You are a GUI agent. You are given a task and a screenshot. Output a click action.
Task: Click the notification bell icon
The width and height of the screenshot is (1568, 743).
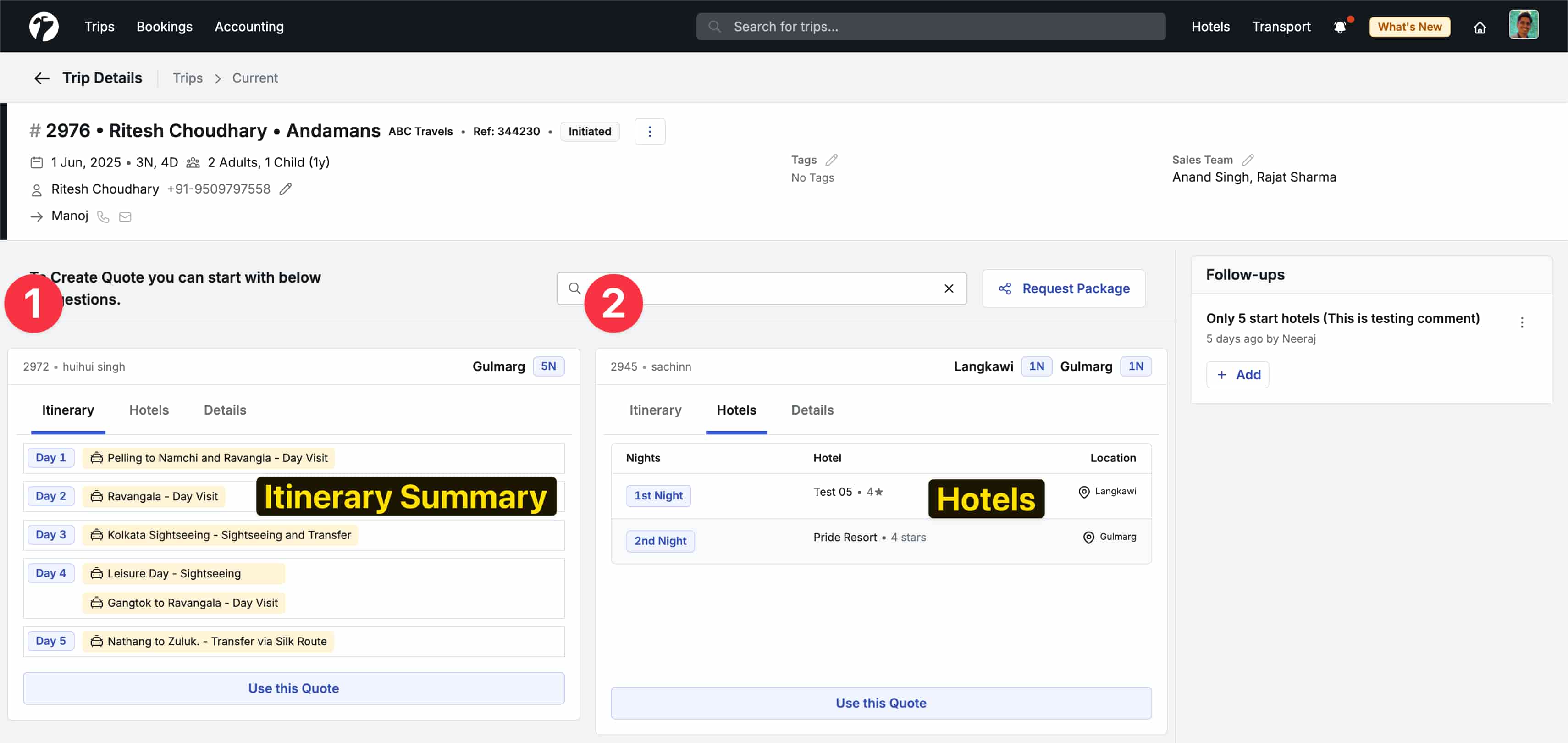[x=1341, y=27]
